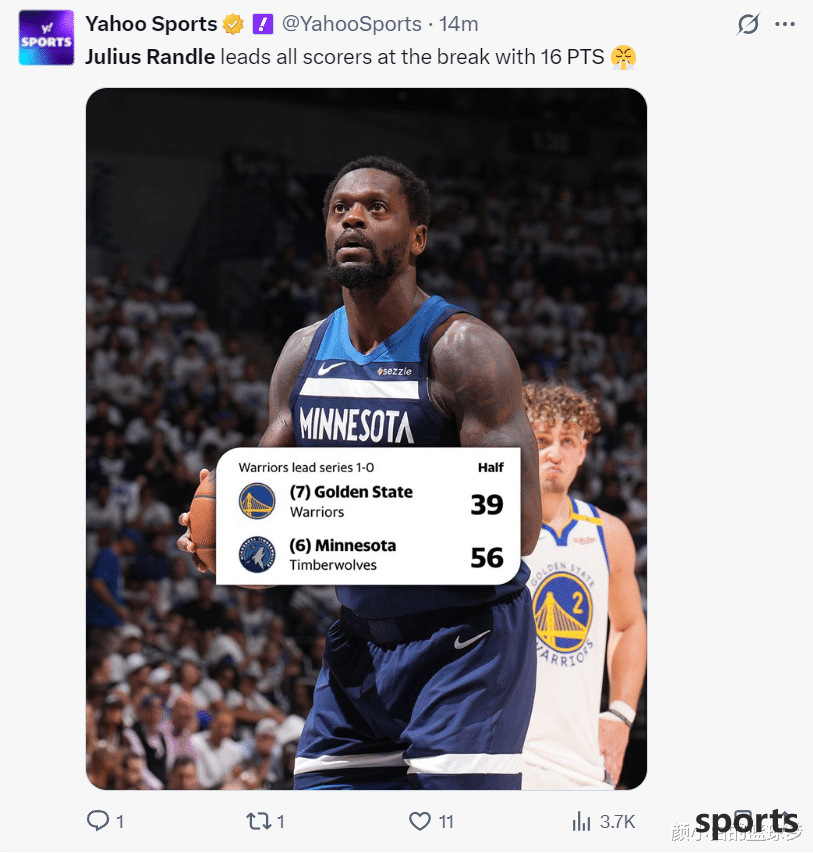Click the purple affiliate badge icon
The height and width of the screenshot is (853, 813).
[263, 24]
